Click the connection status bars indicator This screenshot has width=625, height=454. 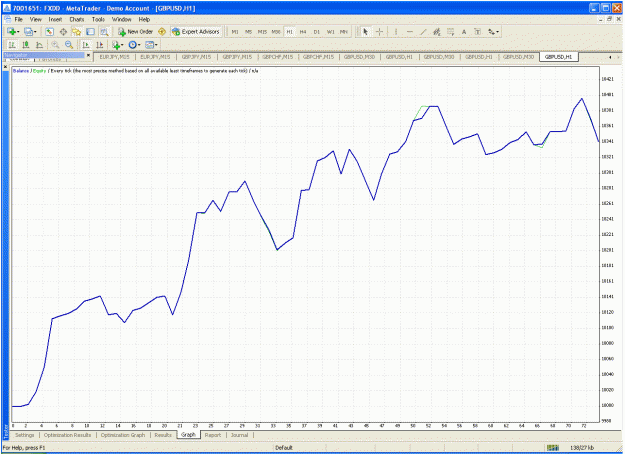click(552, 448)
